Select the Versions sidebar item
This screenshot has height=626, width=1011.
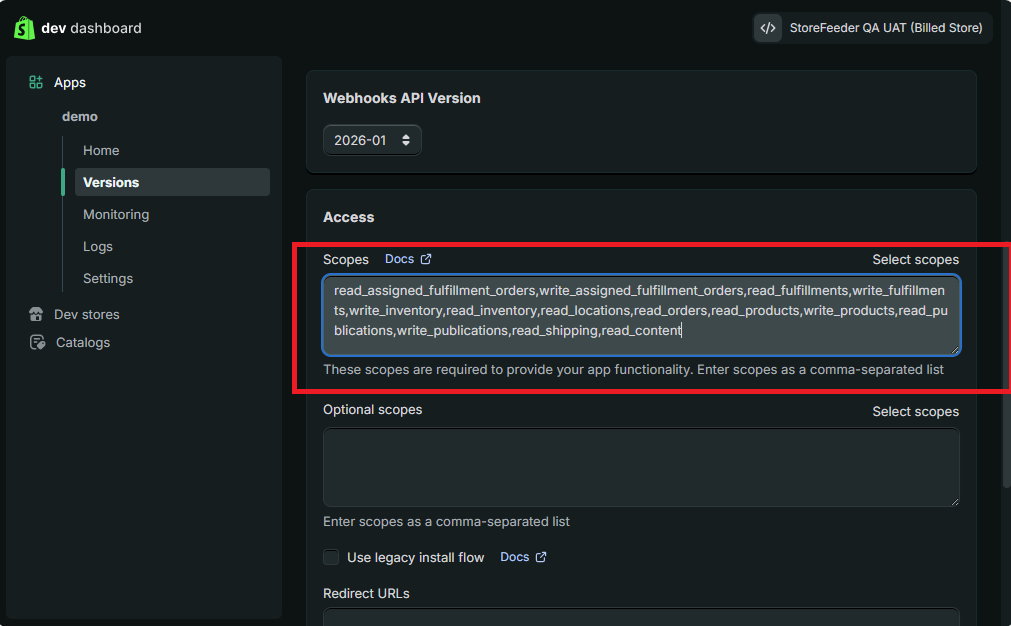[x=111, y=182]
